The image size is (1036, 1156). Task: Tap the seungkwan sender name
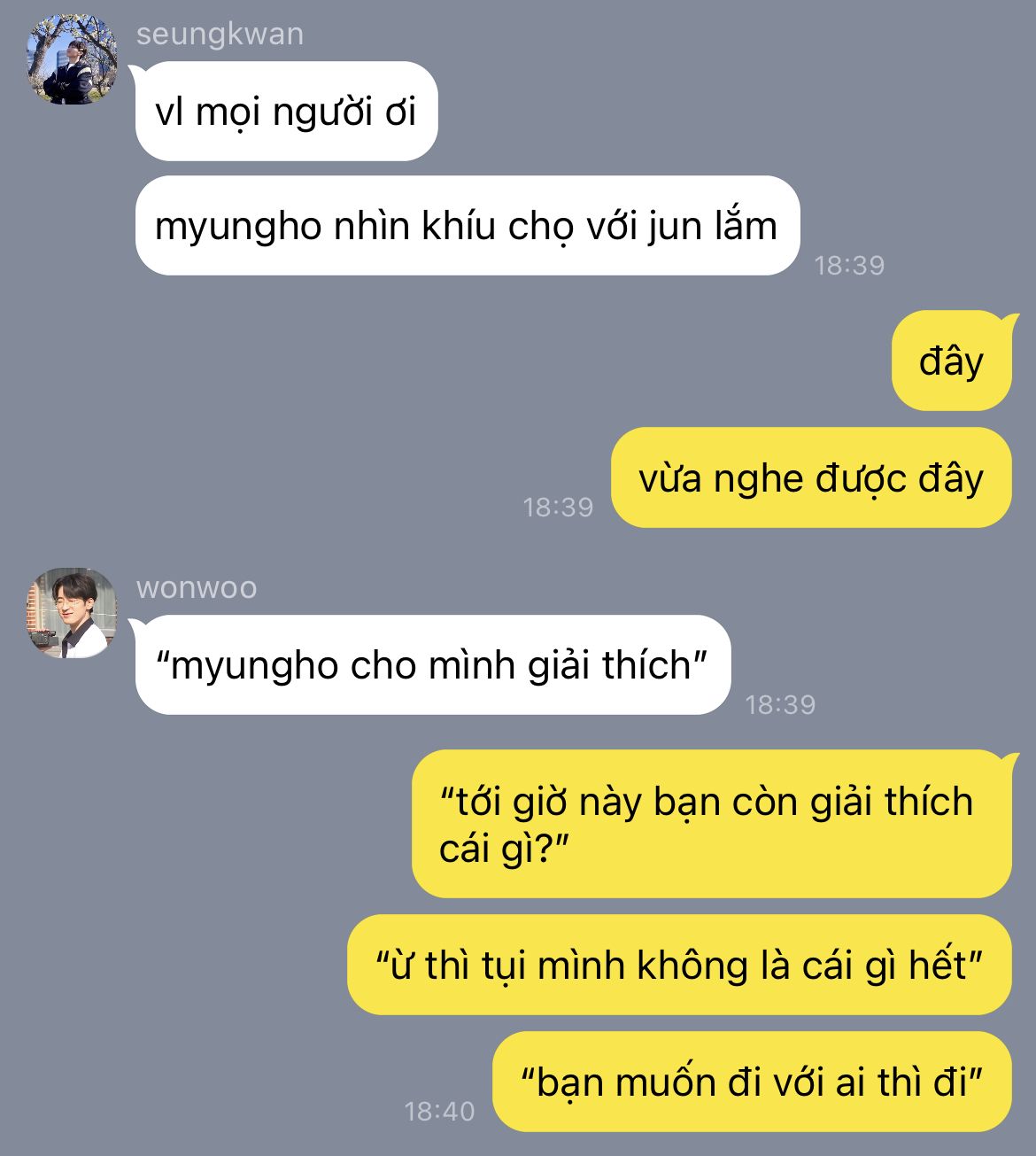pos(220,34)
